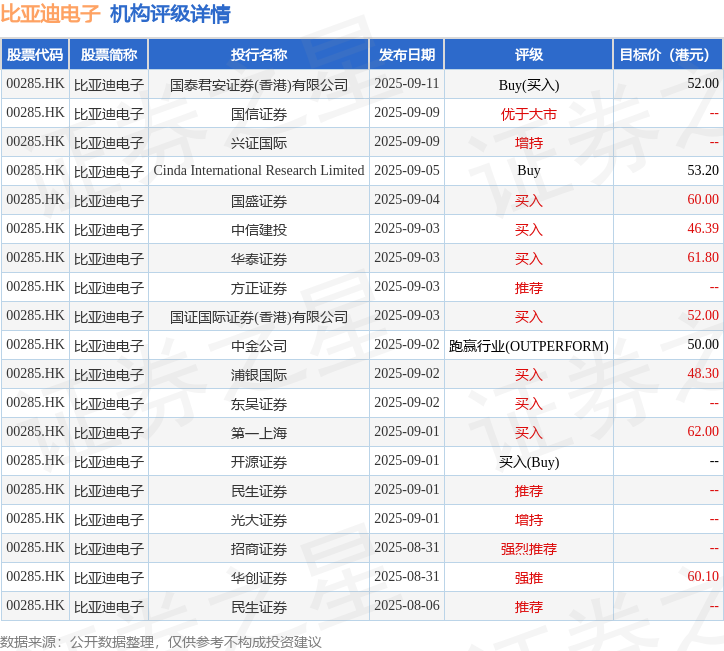Select the 50.00 target price
724x651 pixels.
[x=703, y=344]
